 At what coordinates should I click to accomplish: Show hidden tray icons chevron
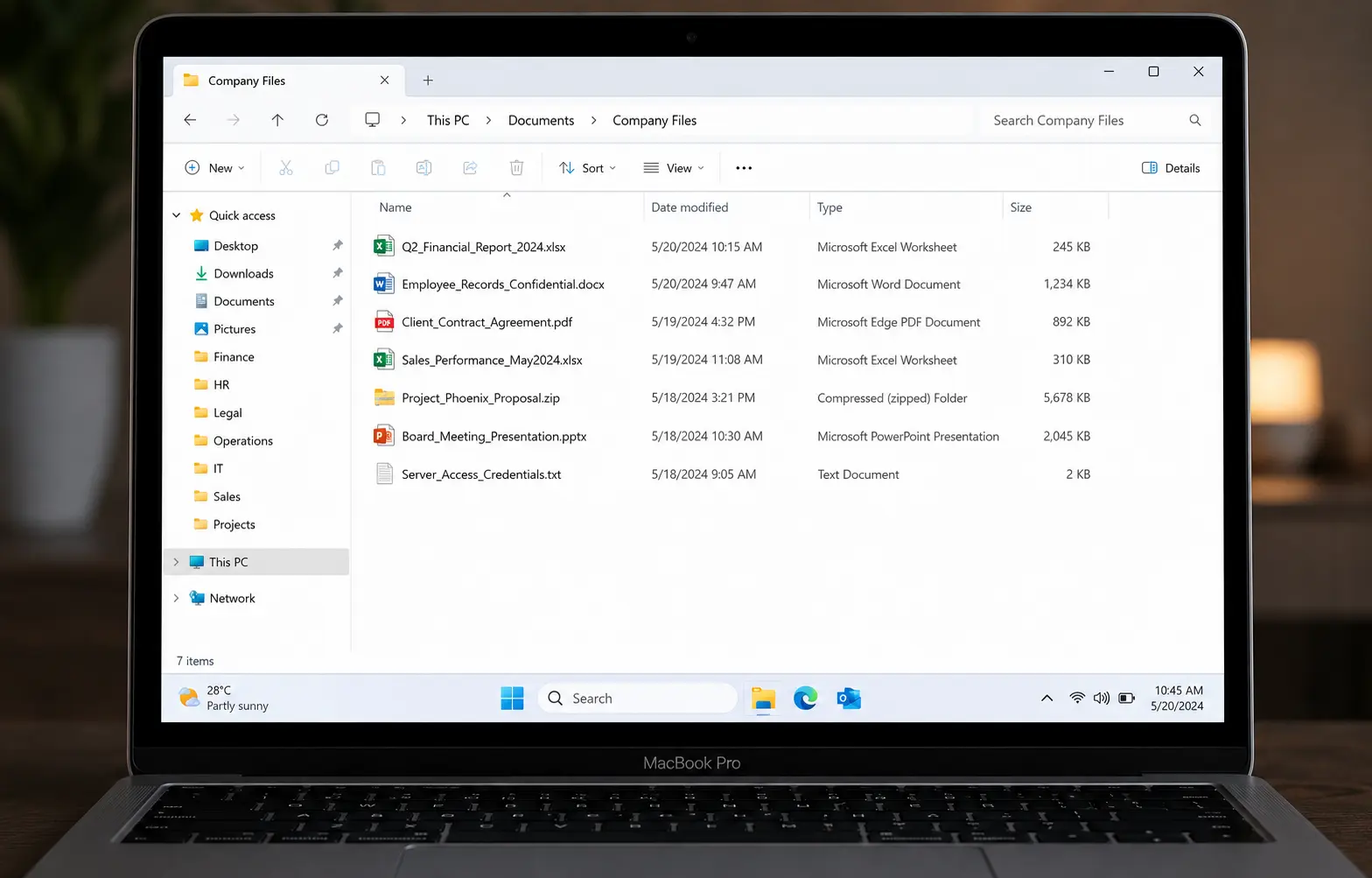pos(1046,698)
